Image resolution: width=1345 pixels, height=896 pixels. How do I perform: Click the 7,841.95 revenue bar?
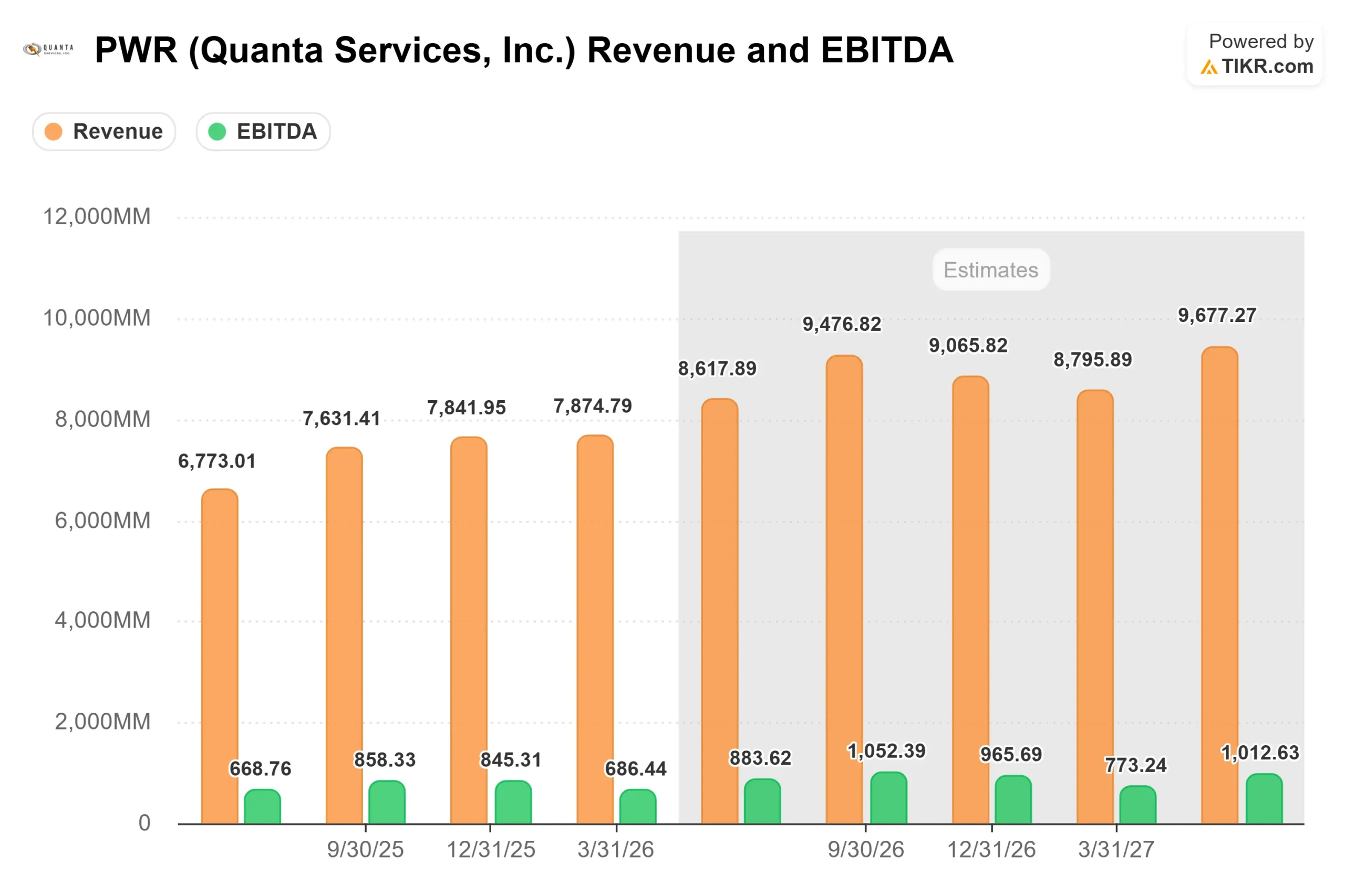pos(469,630)
